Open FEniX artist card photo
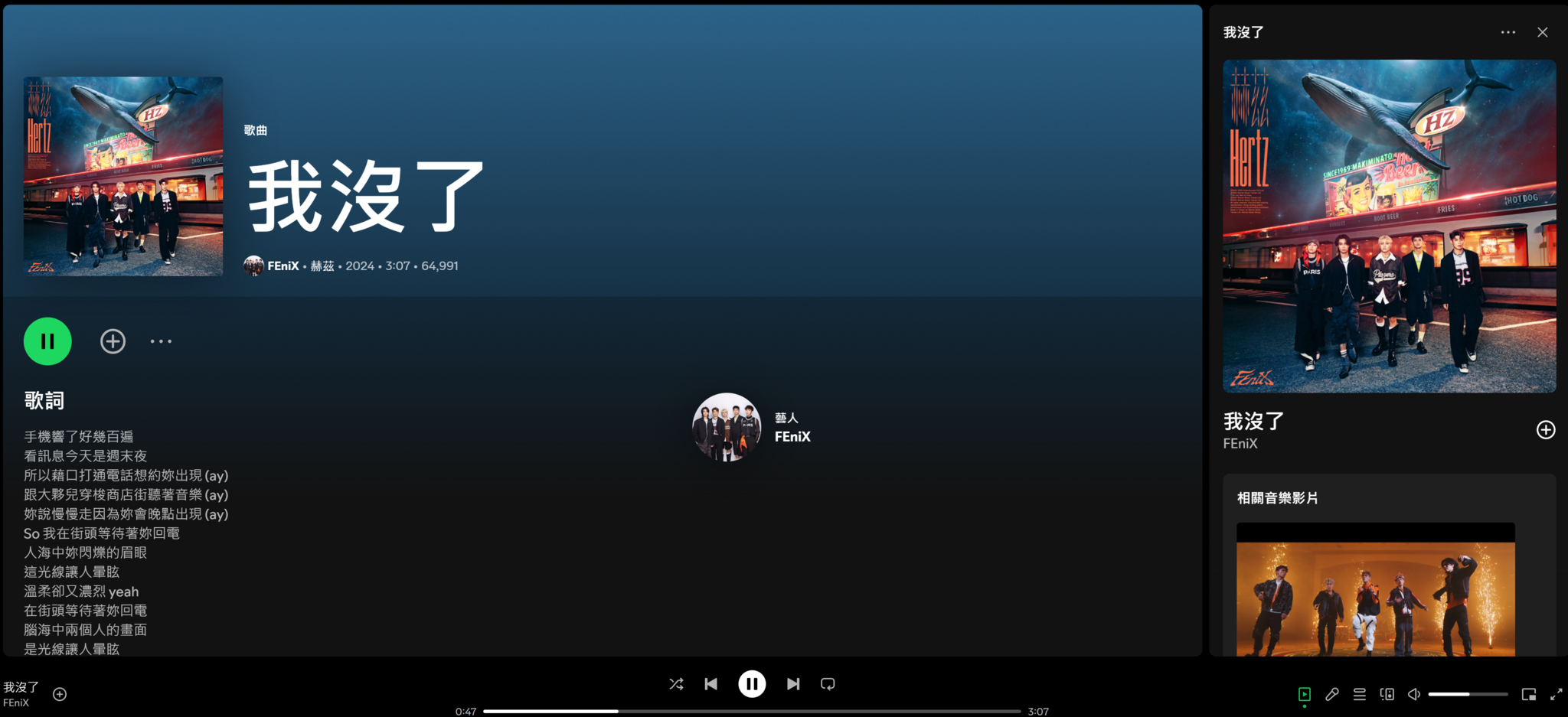 727,427
